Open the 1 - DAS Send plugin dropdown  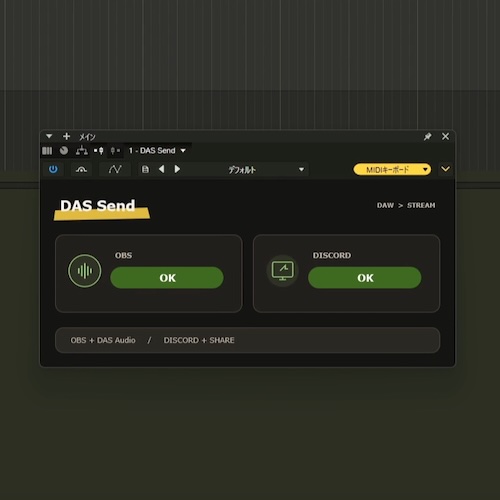157,151
